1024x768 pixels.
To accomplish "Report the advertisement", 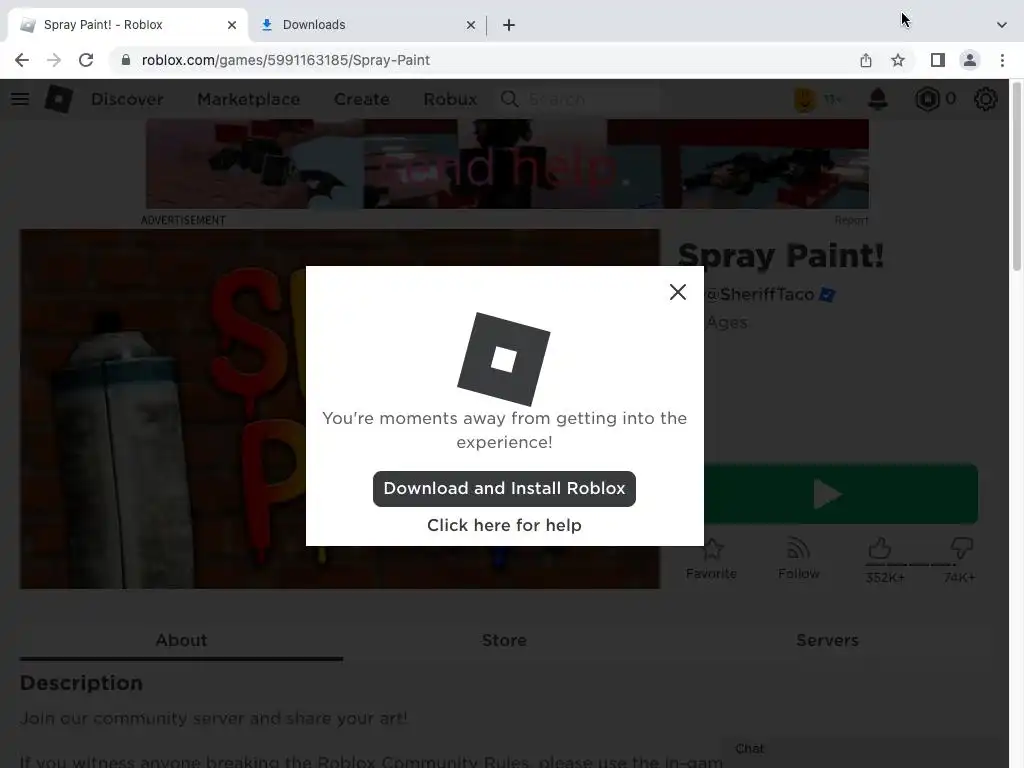I will click(852, 221).
